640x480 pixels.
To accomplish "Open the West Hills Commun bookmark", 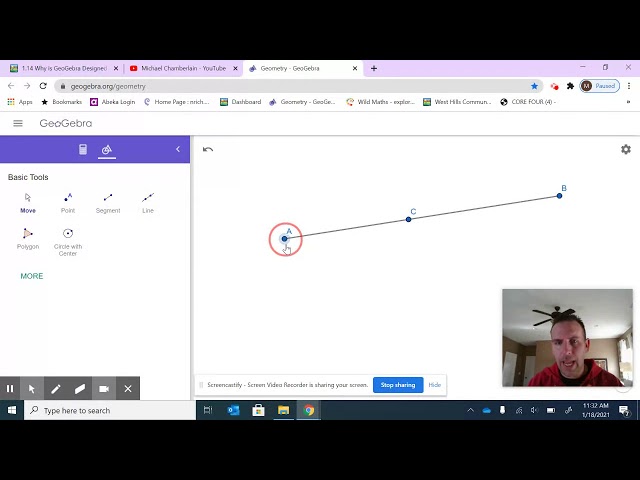I will (457, 102).
